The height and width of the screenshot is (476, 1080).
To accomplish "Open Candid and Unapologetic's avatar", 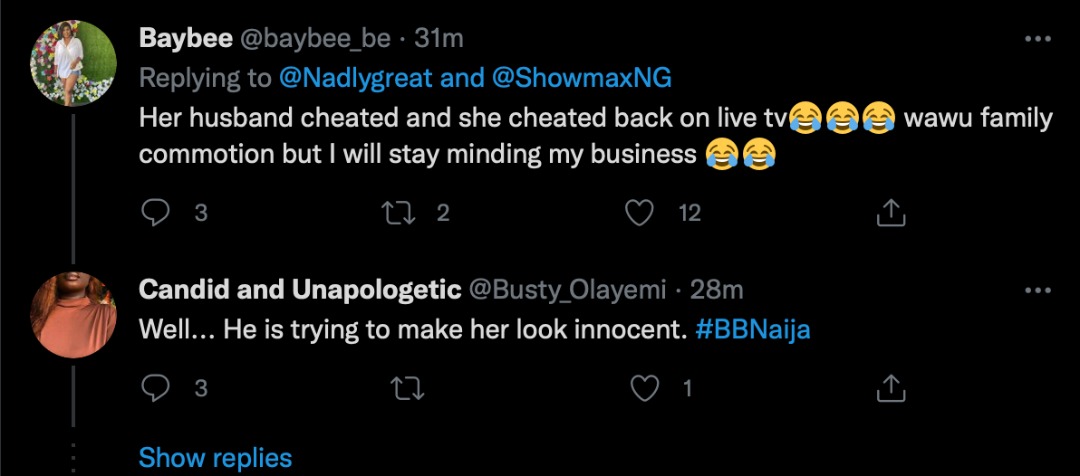I will (70, 313).
